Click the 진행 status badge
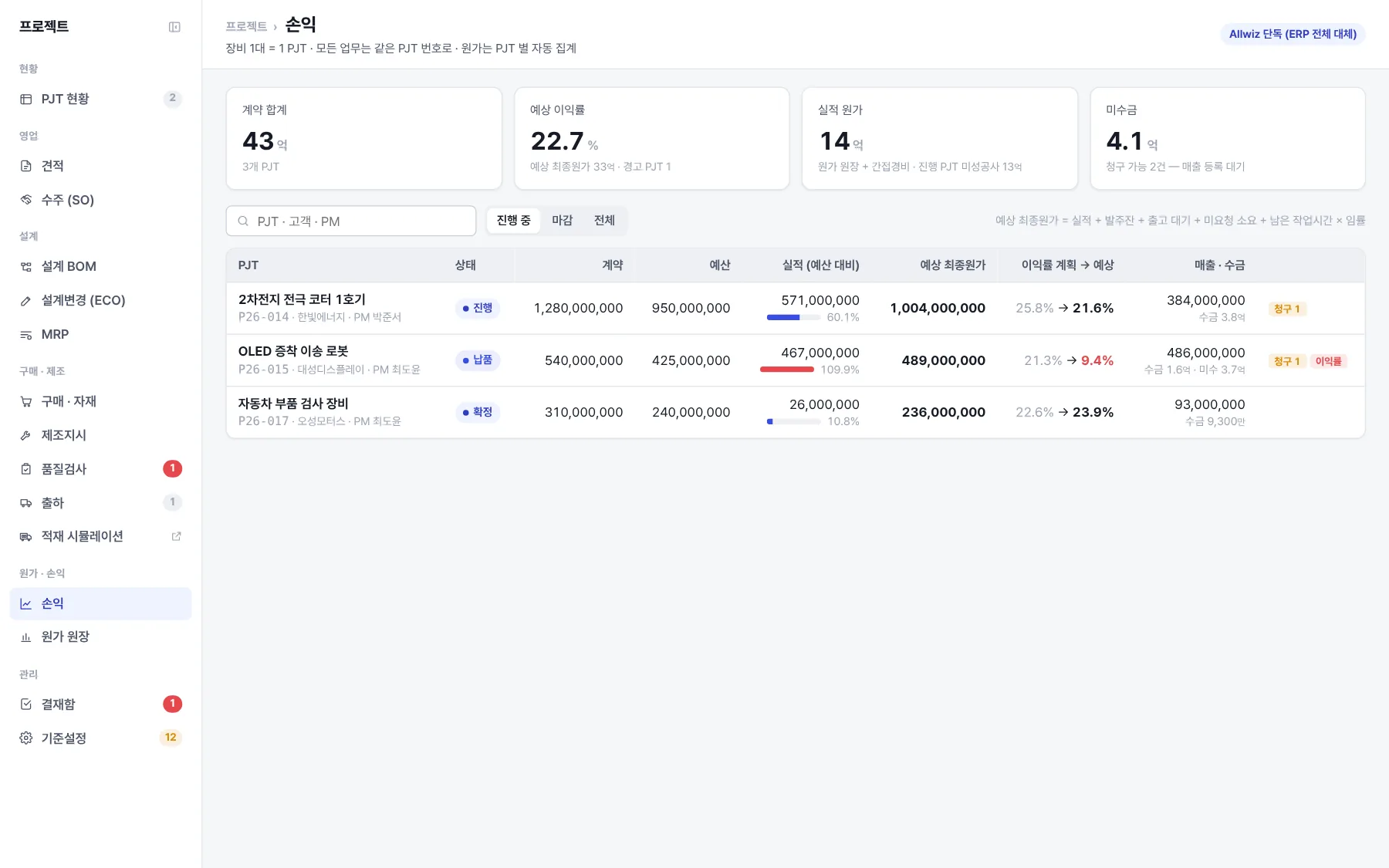 tap(478, 308)
